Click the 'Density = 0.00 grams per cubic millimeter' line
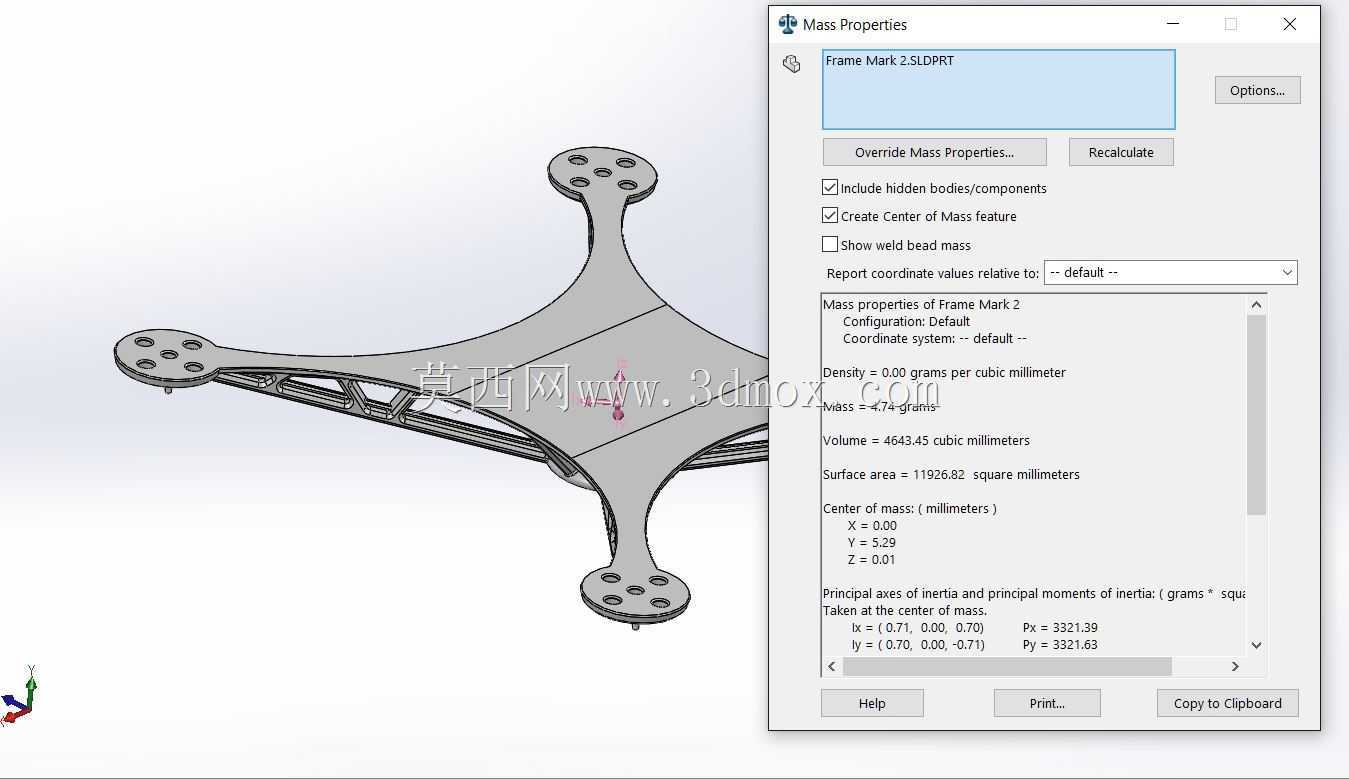The width and height of the screenshot is (1349, 779). (944, 372)
